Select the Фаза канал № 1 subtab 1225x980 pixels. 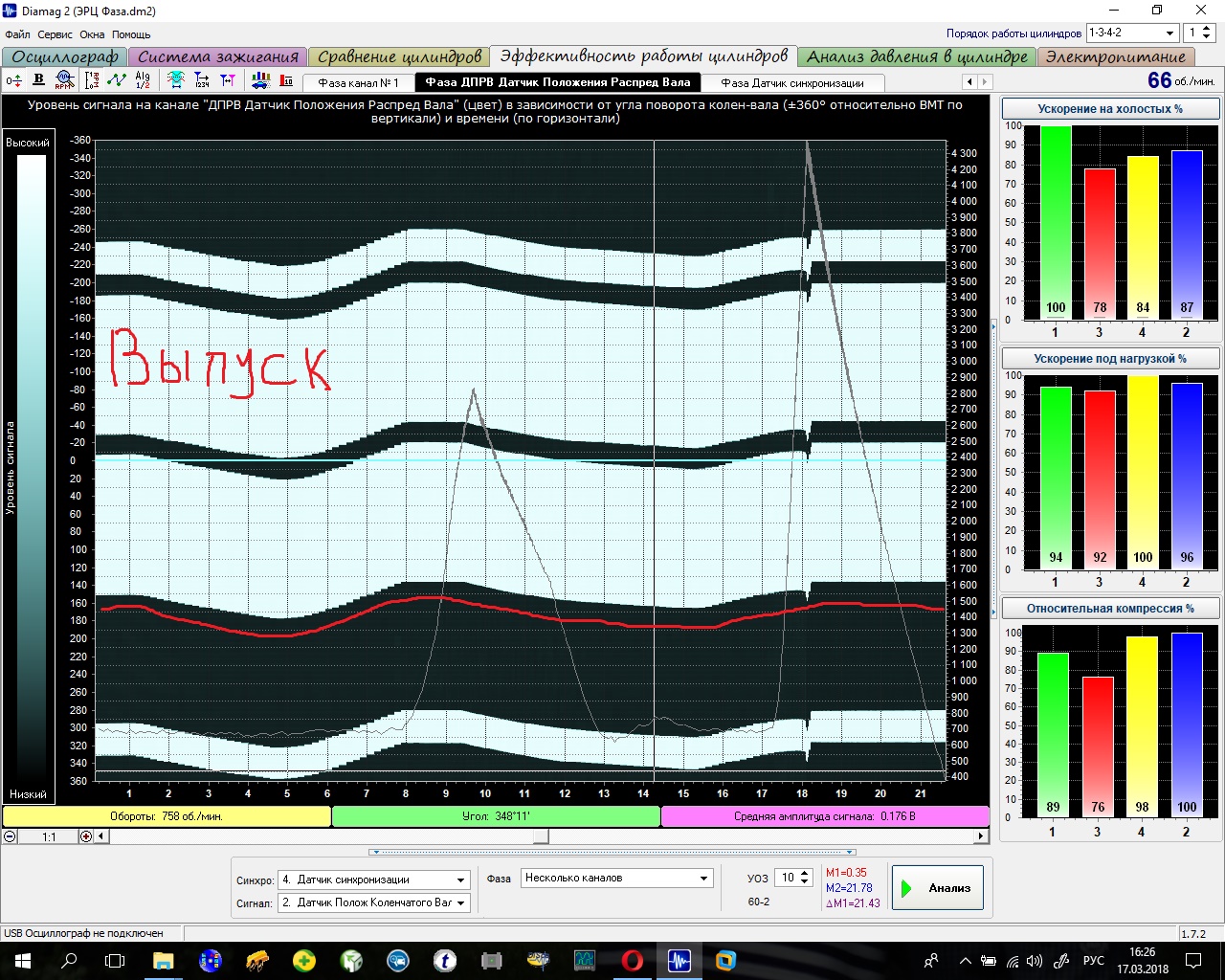pos(358,83)
